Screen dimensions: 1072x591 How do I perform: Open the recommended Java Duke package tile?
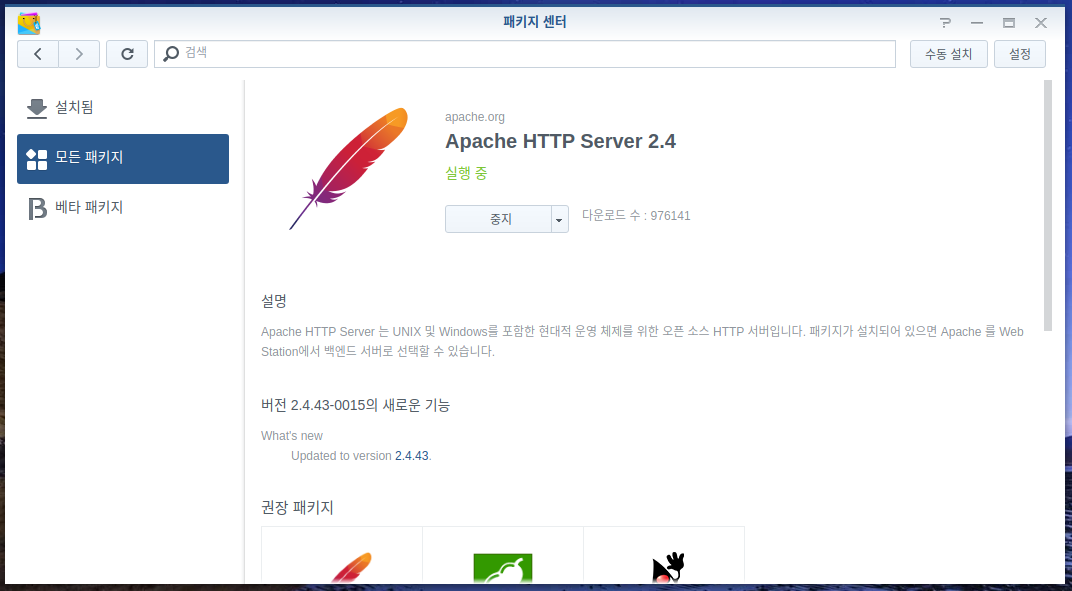point(664,555)
